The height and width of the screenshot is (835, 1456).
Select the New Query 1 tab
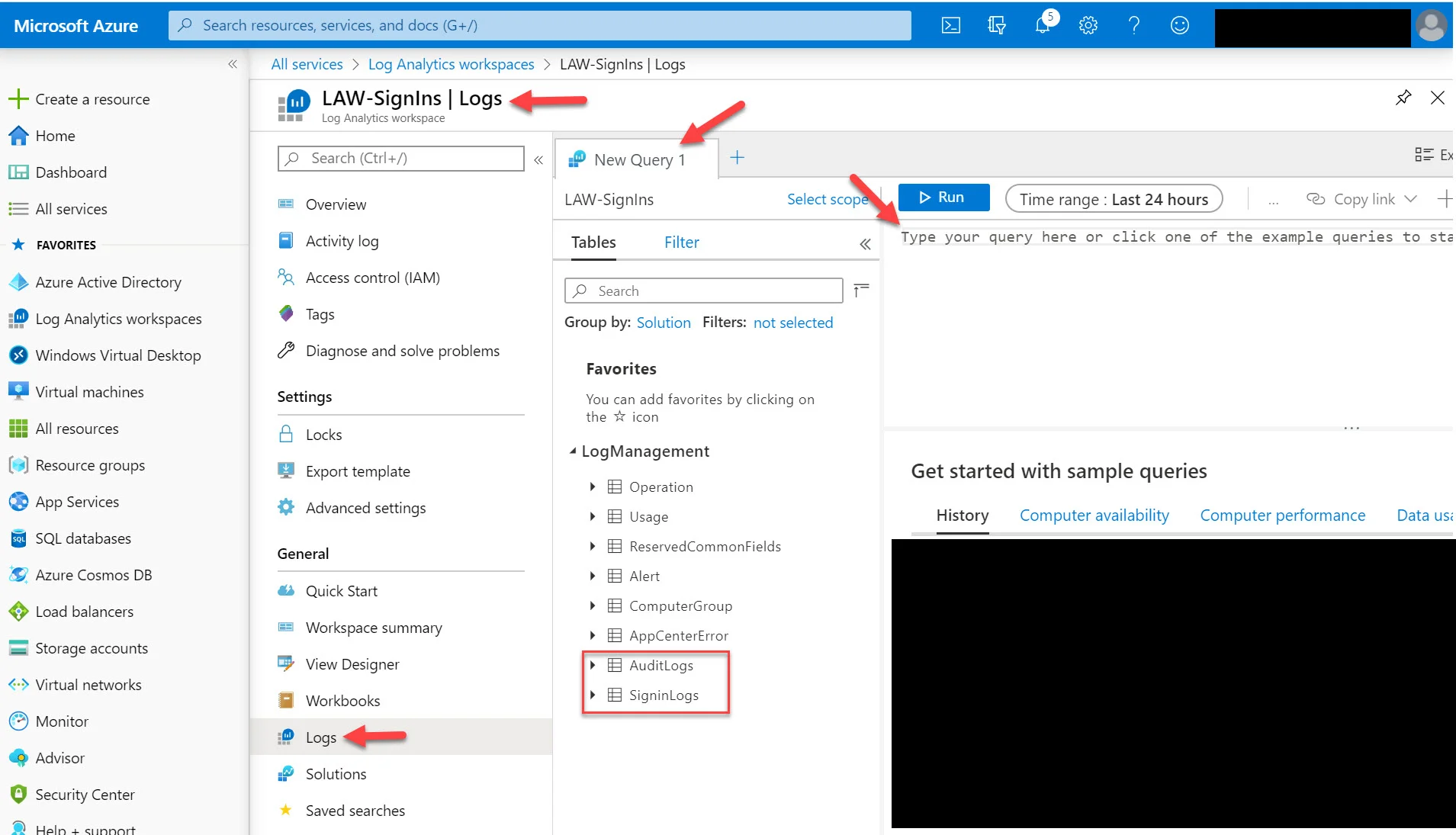637,159
